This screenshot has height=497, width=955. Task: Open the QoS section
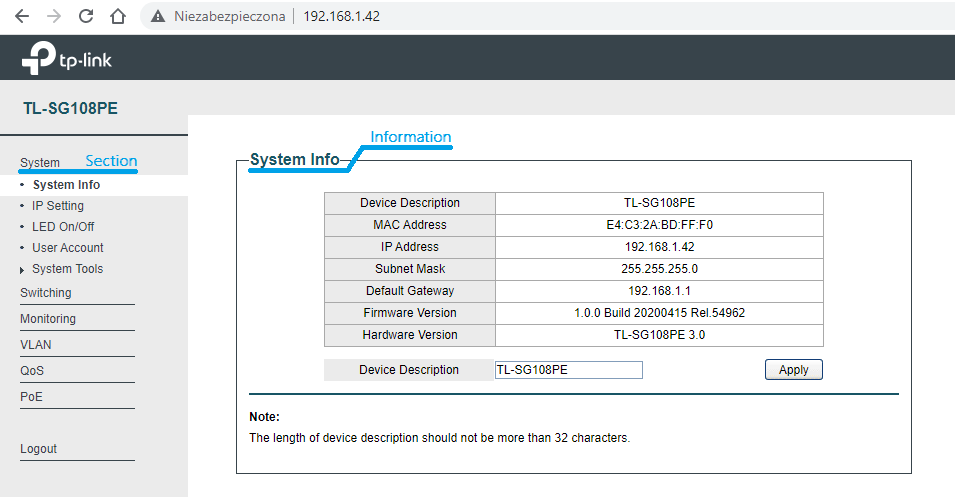coord(32,370)
